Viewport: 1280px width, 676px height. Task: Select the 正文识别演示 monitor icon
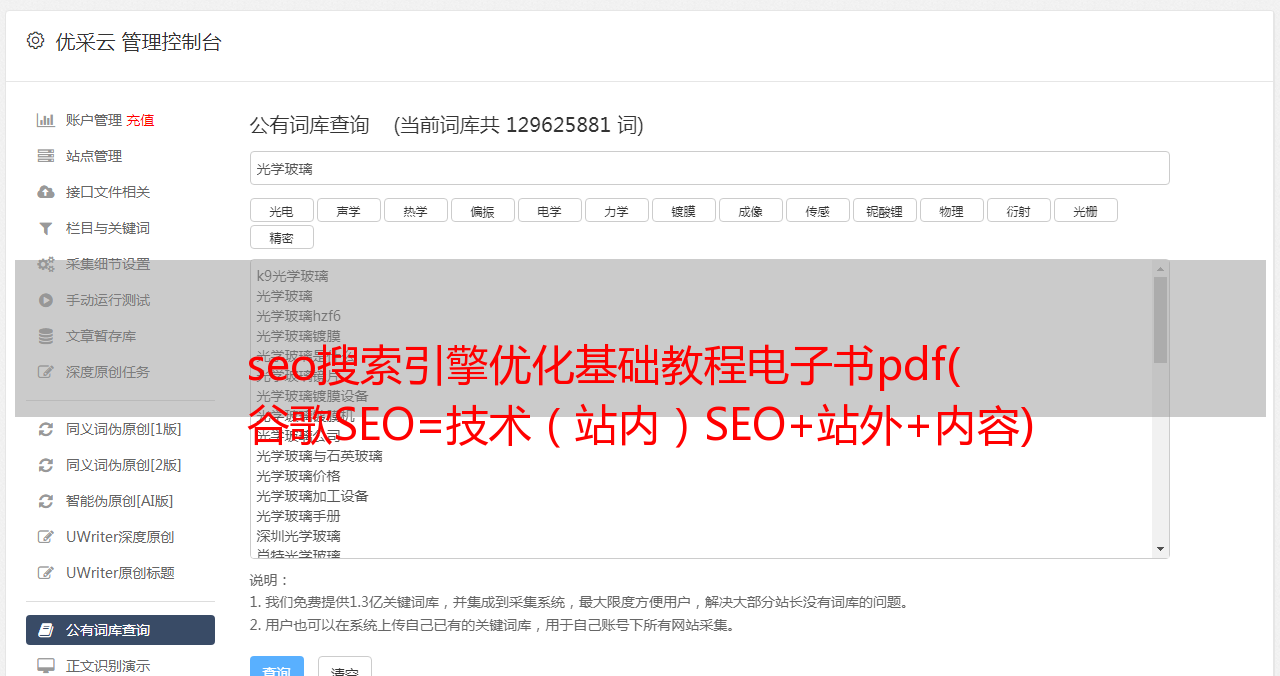coord(46,666)
